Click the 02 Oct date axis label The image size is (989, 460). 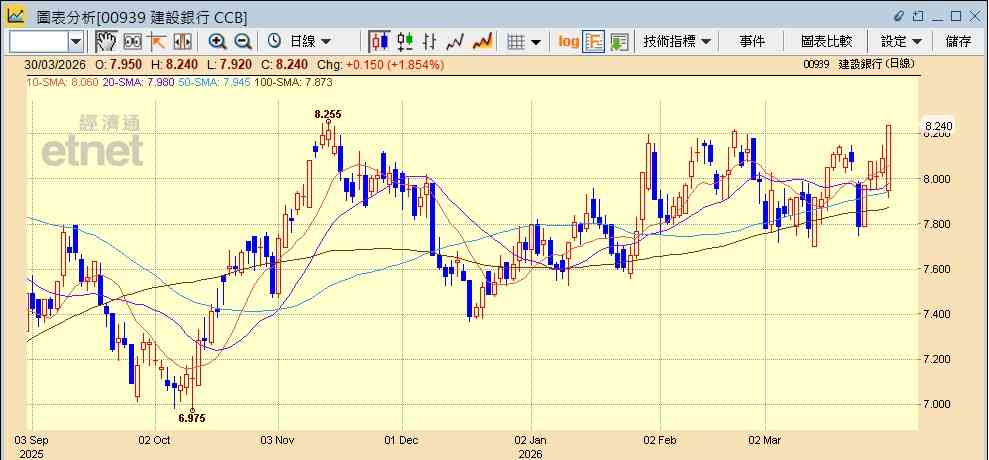tap(155, 440)
